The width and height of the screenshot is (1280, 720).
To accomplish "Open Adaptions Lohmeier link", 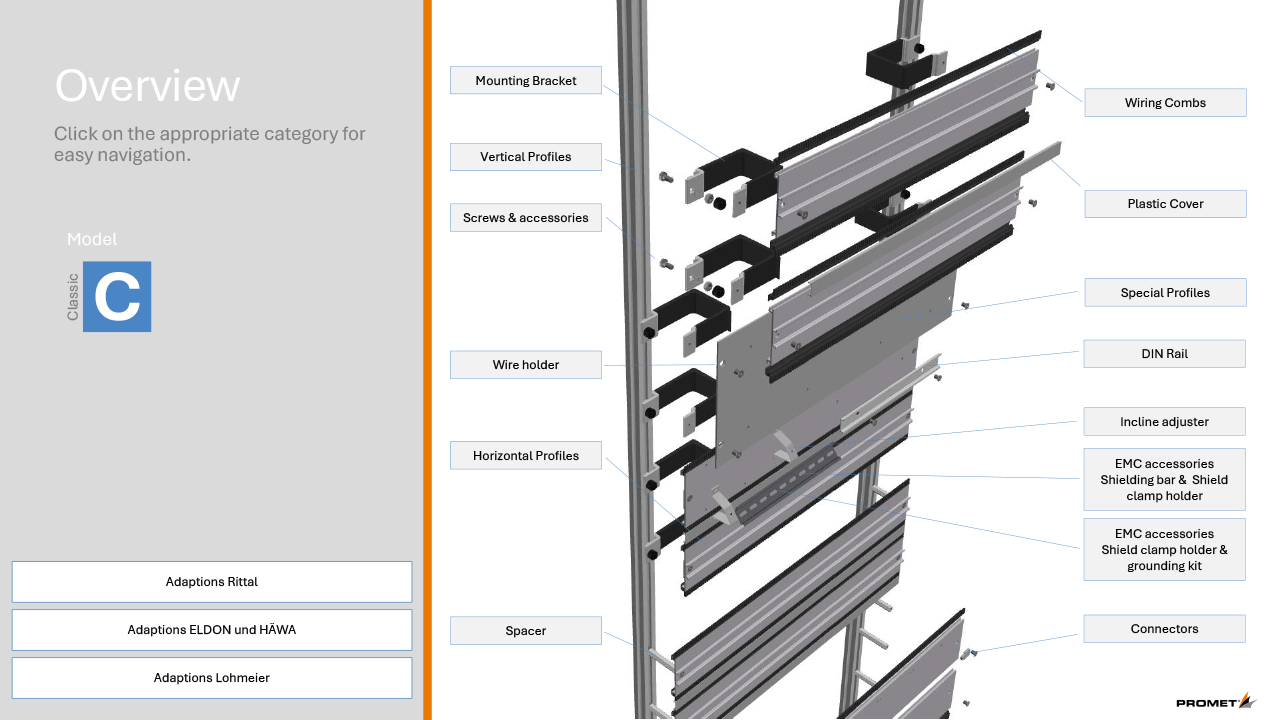I will [x=212, y=678].
